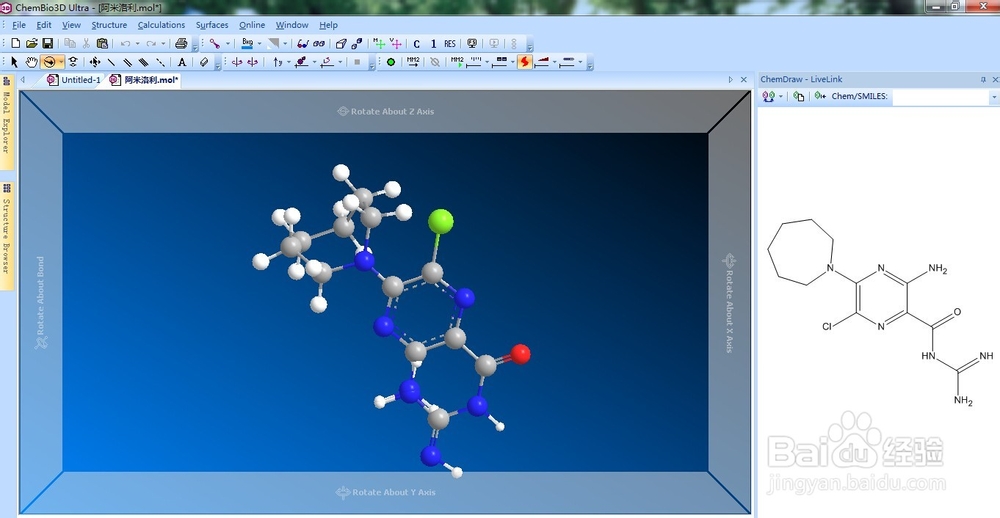The width and height of the screenshot is (1000, 518).
Task: Print the model with the printer icon
Action: (x=181, y=43)
